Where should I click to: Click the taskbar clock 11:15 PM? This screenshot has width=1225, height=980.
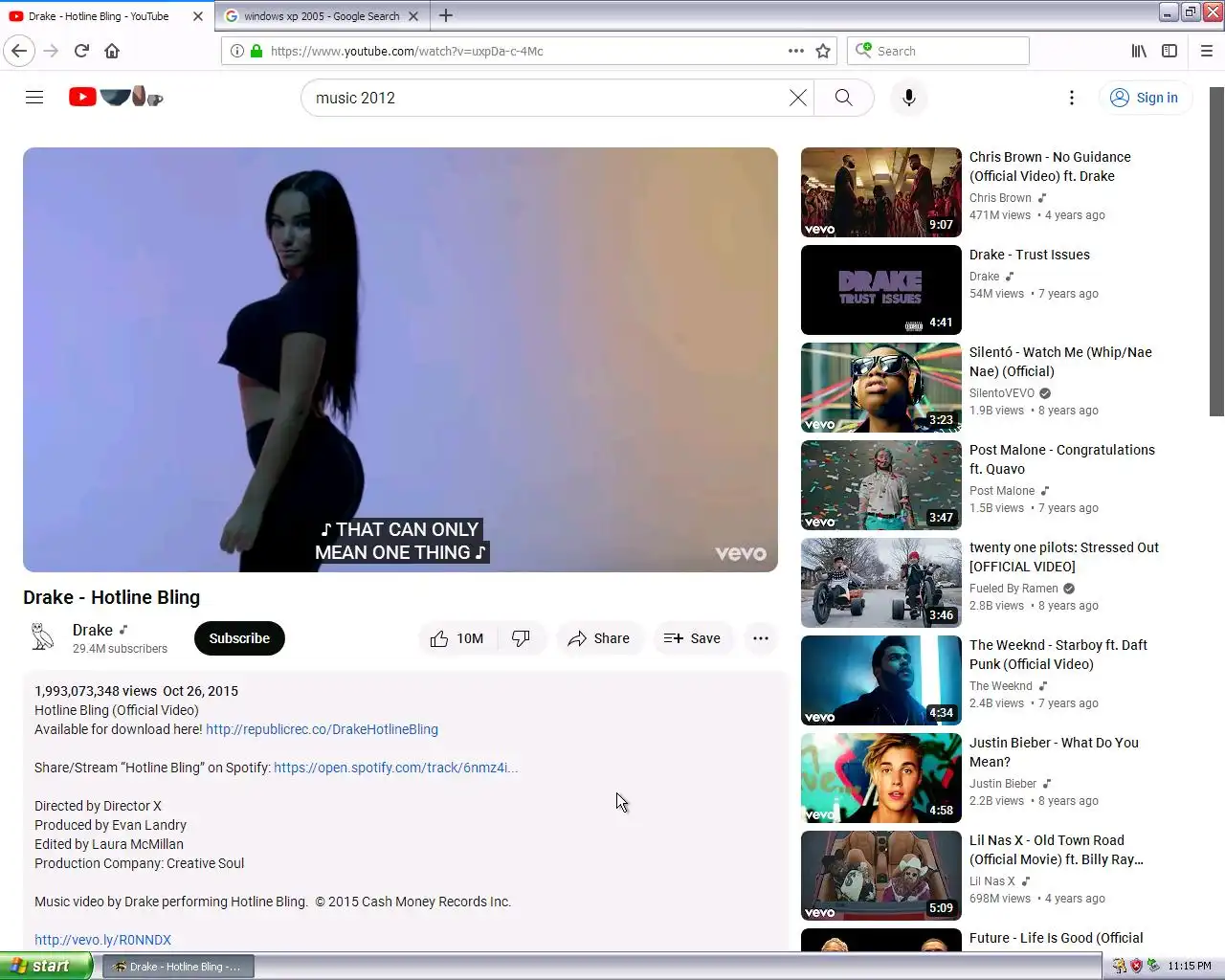pos(1190,966)
